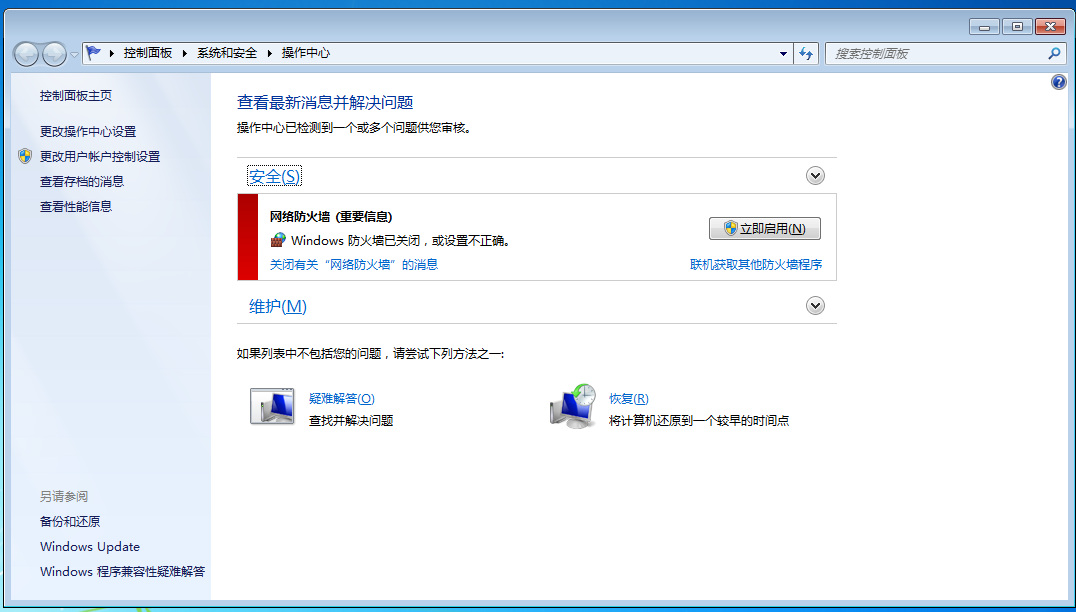The image size is (1076, 612).
Task: Open 控制面板主页 in the sidebar
Action: [x=75, y=95]
